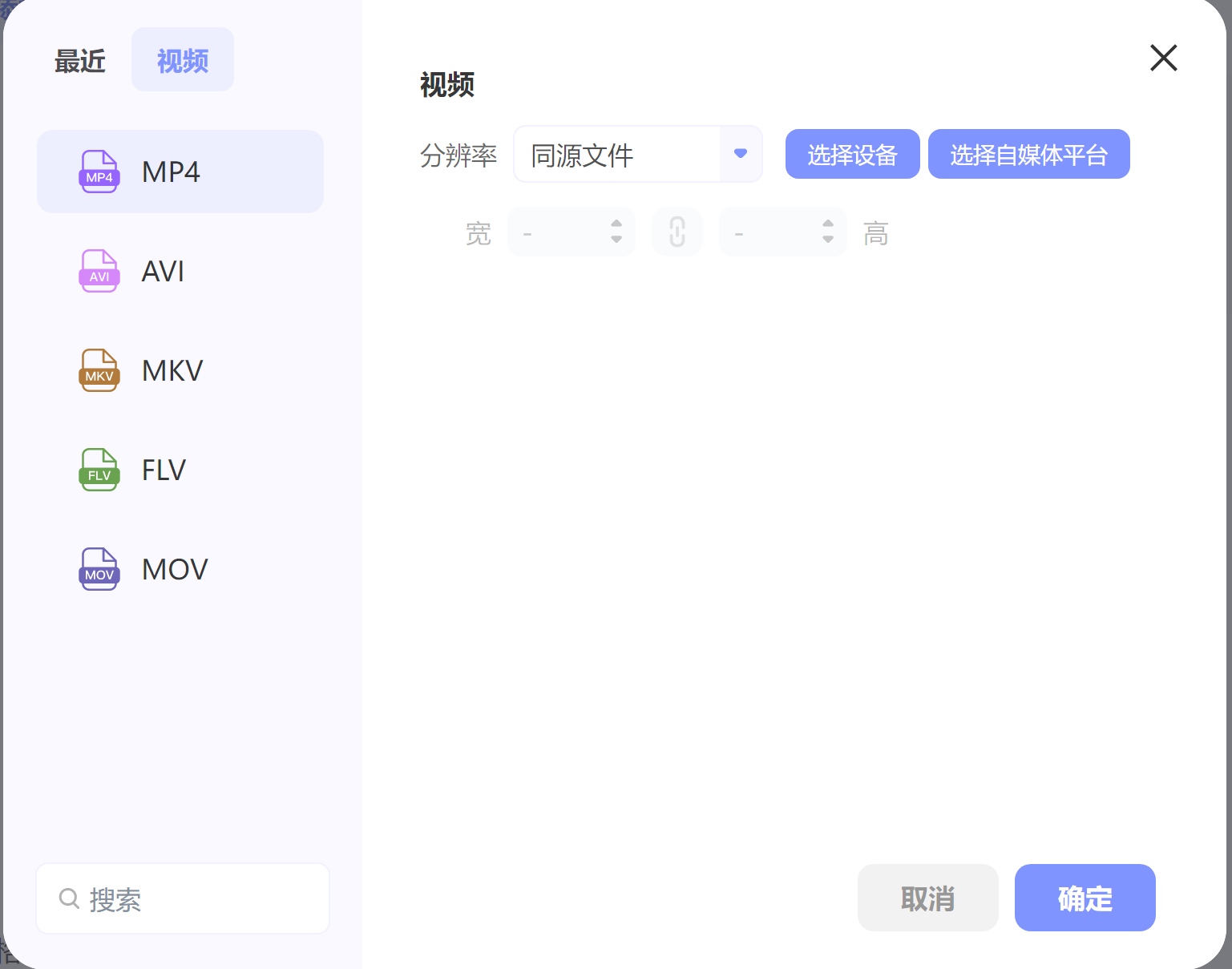Viewport: 1232px width, 969px height.
Task: Select the AVI format icon
Action: pos(99,271)
